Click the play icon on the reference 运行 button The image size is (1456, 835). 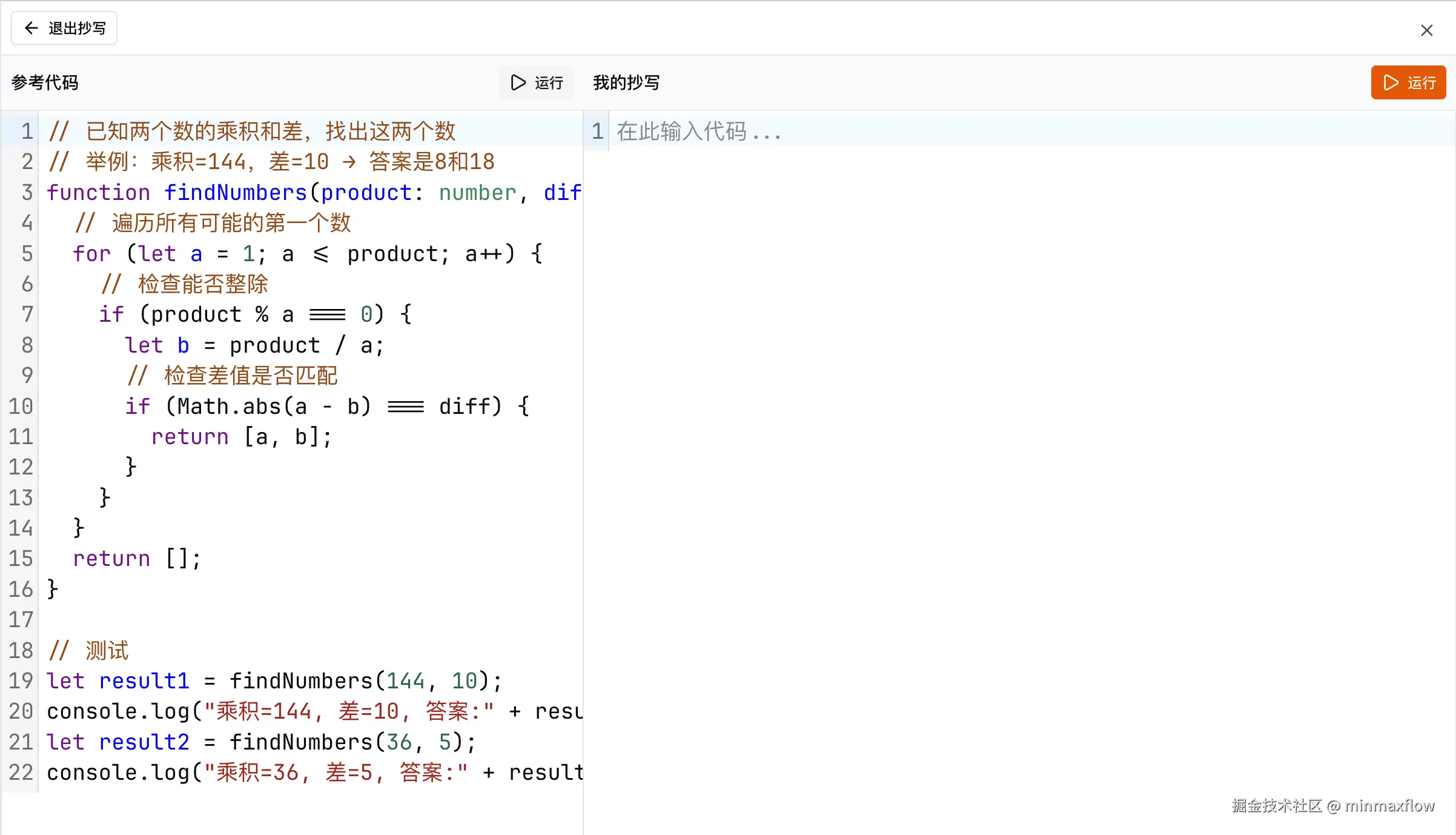coord(518,82)
